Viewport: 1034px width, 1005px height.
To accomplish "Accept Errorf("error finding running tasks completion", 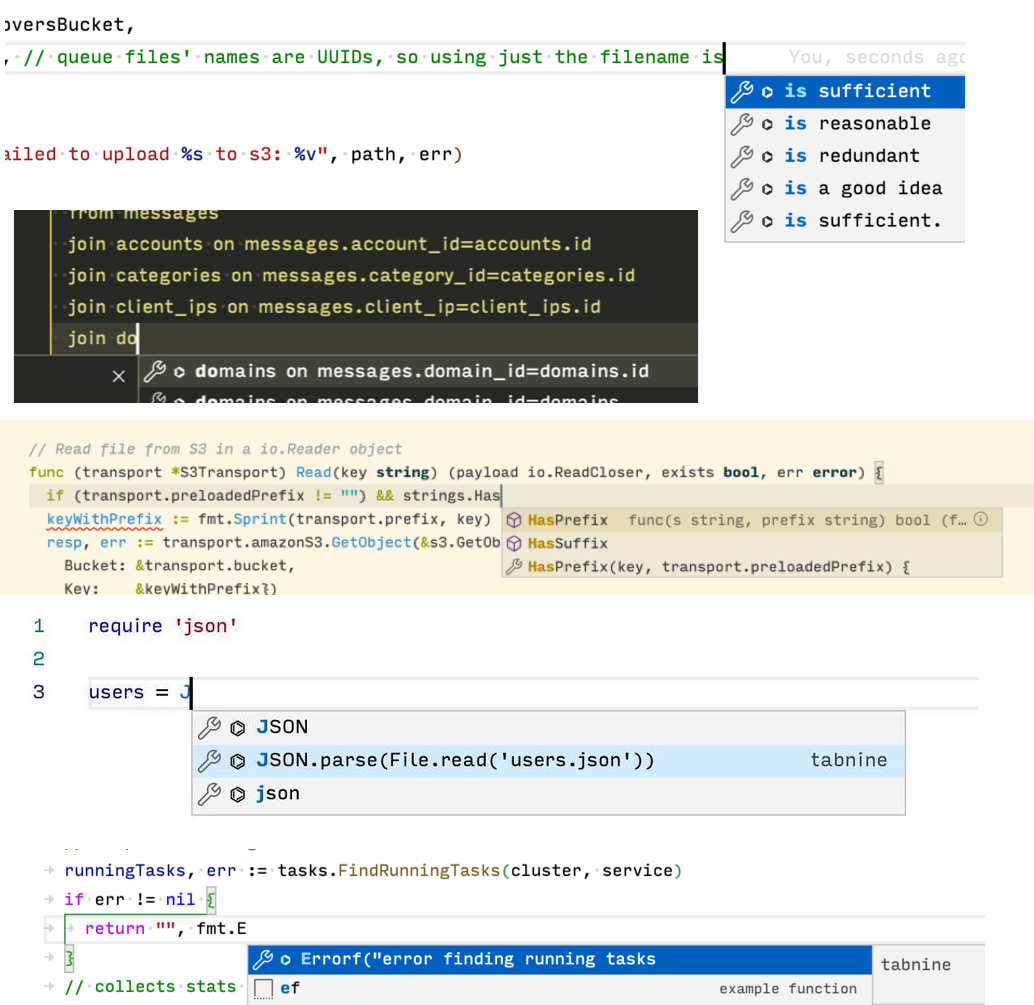I will point(560,959).
